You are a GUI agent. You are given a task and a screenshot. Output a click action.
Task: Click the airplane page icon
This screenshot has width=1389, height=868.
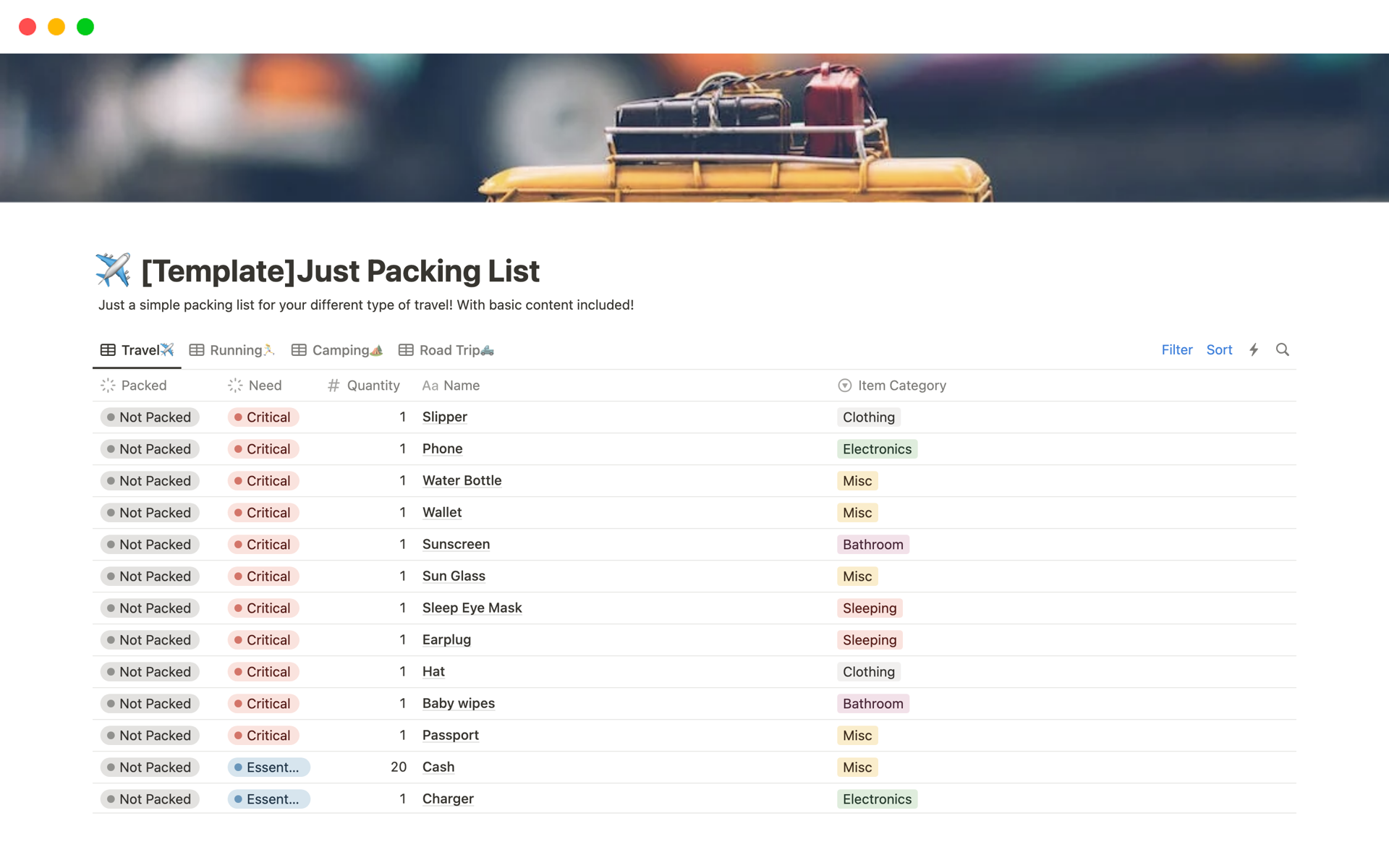[113, 271]
